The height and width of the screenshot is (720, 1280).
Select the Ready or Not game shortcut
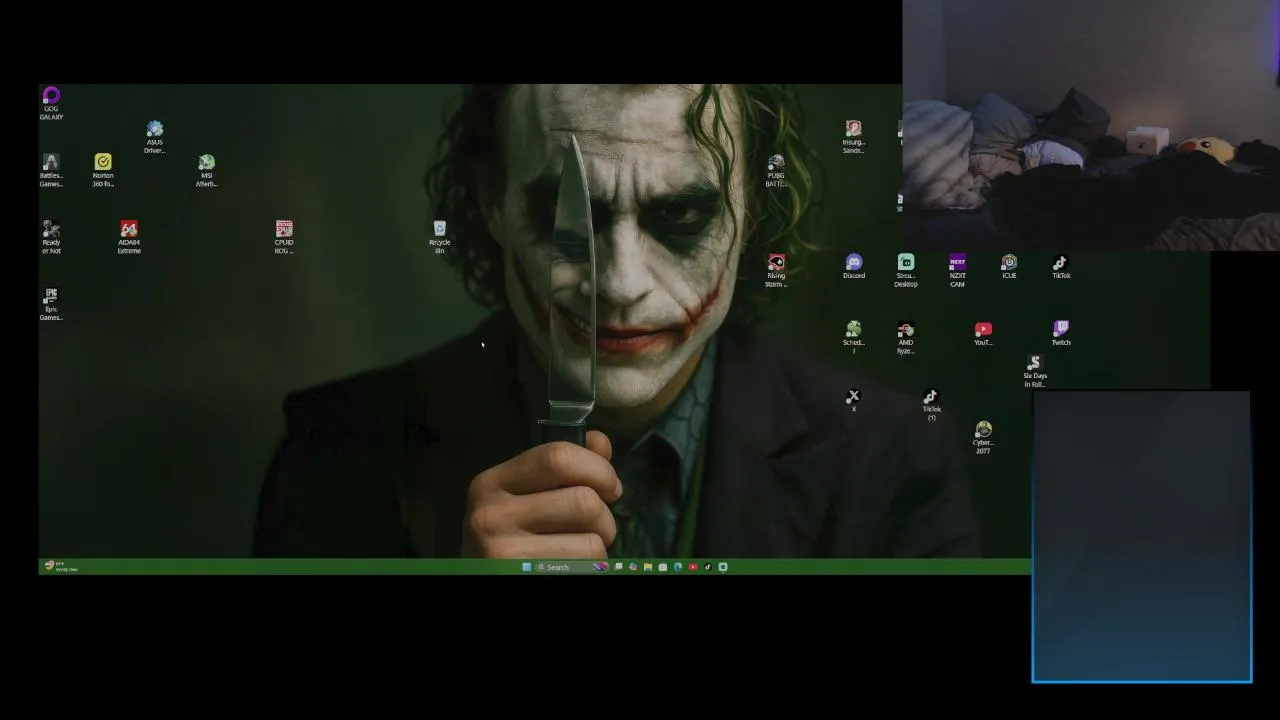tap(51, 237)
